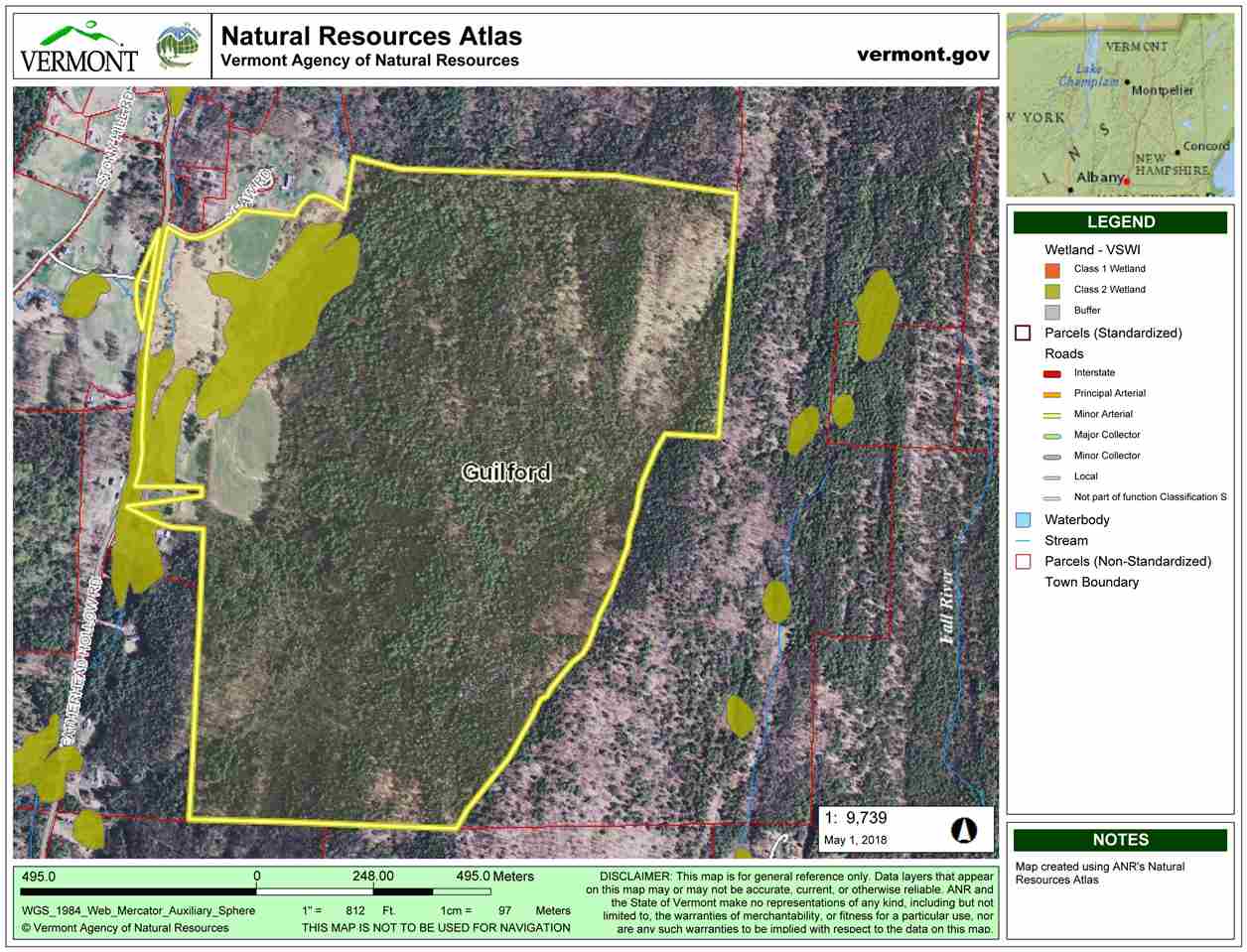Click the round Natural Resources agency emblem
This screenshot has height=952, width=1247.
click(x=177, y=46)
